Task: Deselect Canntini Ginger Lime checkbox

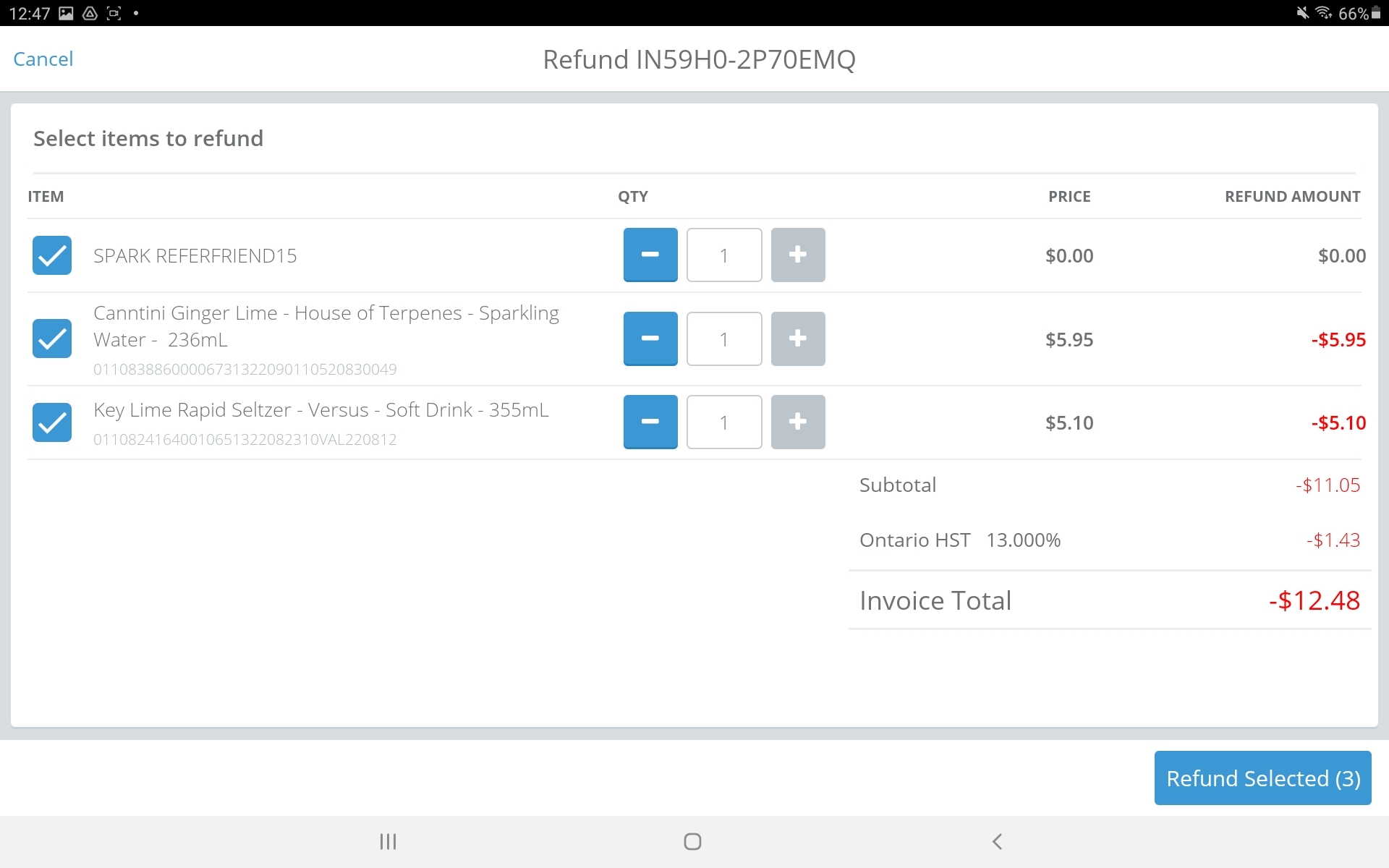Action: pyautogui.click(x=52, y=339)
